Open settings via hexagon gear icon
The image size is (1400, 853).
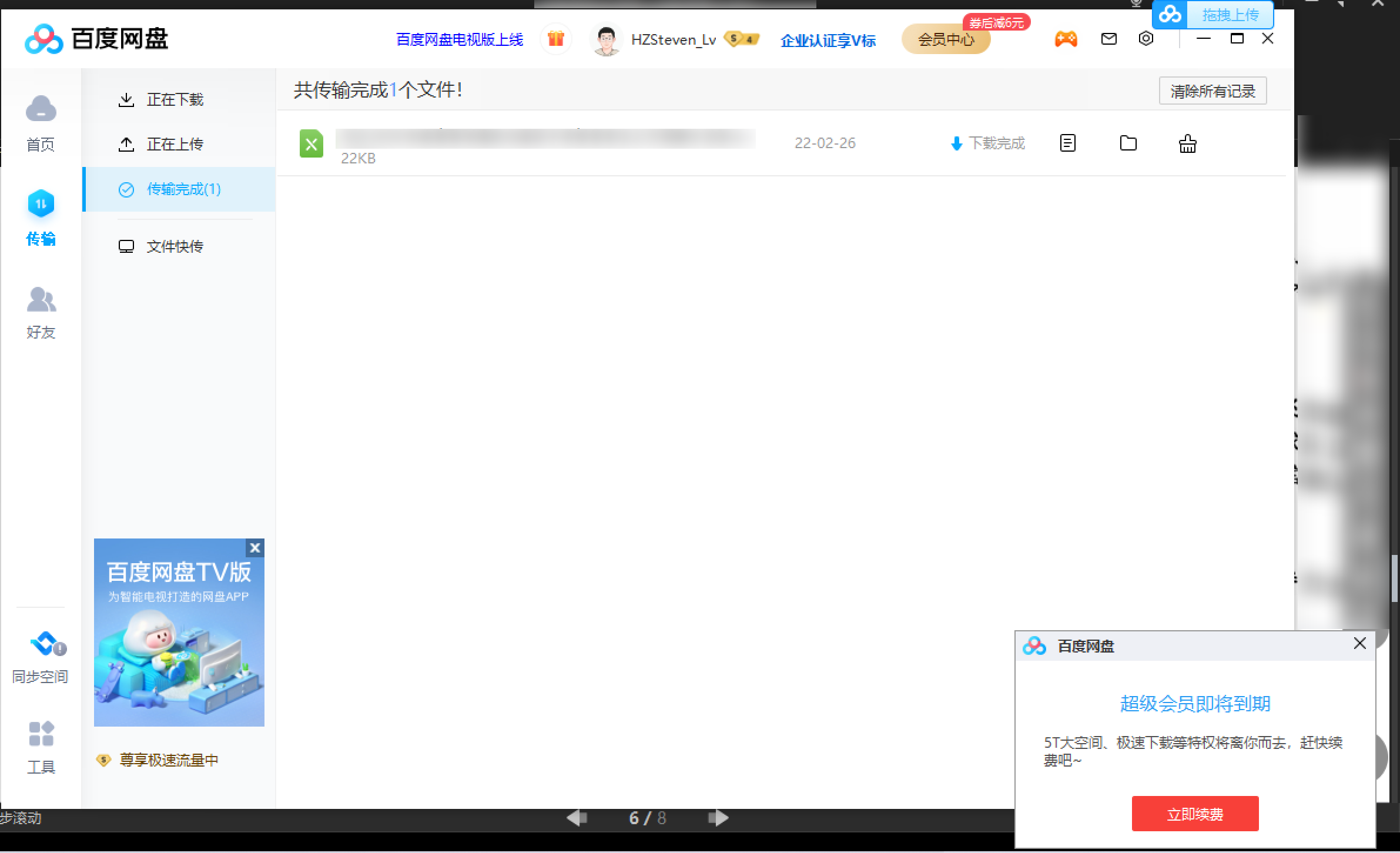click(1146, 39)
